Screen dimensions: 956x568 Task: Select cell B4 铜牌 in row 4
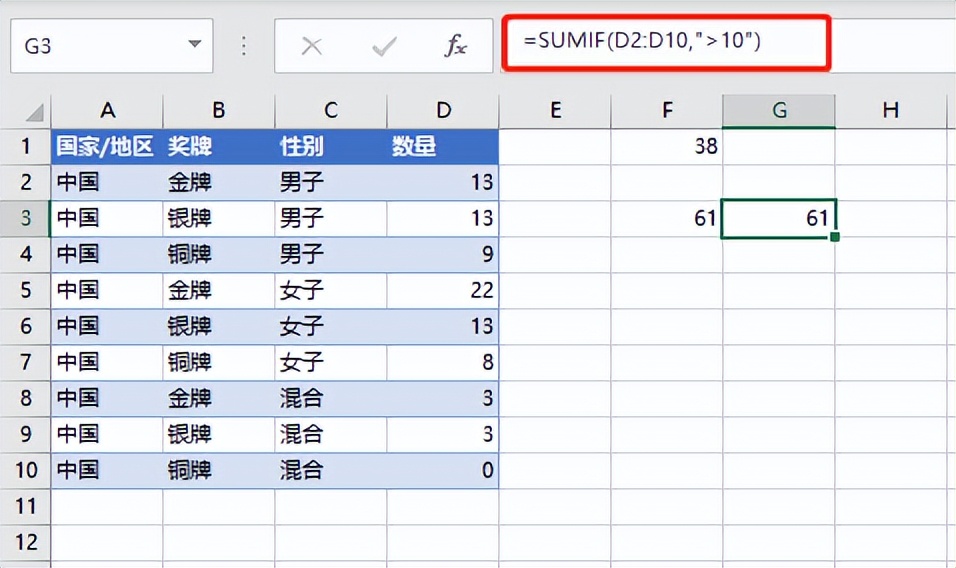[x=219, y=254]
